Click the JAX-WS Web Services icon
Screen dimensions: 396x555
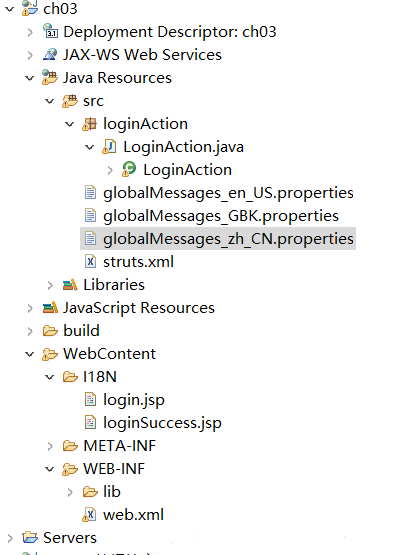coord(50,55)
